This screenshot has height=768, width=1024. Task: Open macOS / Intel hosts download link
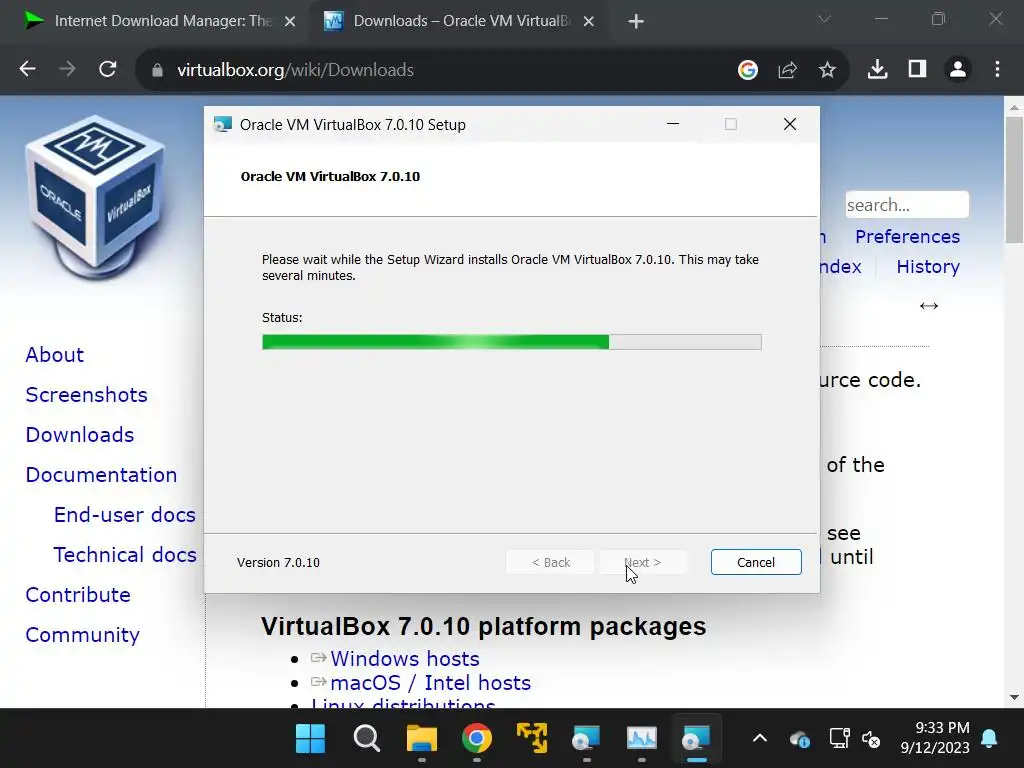(x=430, y=682)
